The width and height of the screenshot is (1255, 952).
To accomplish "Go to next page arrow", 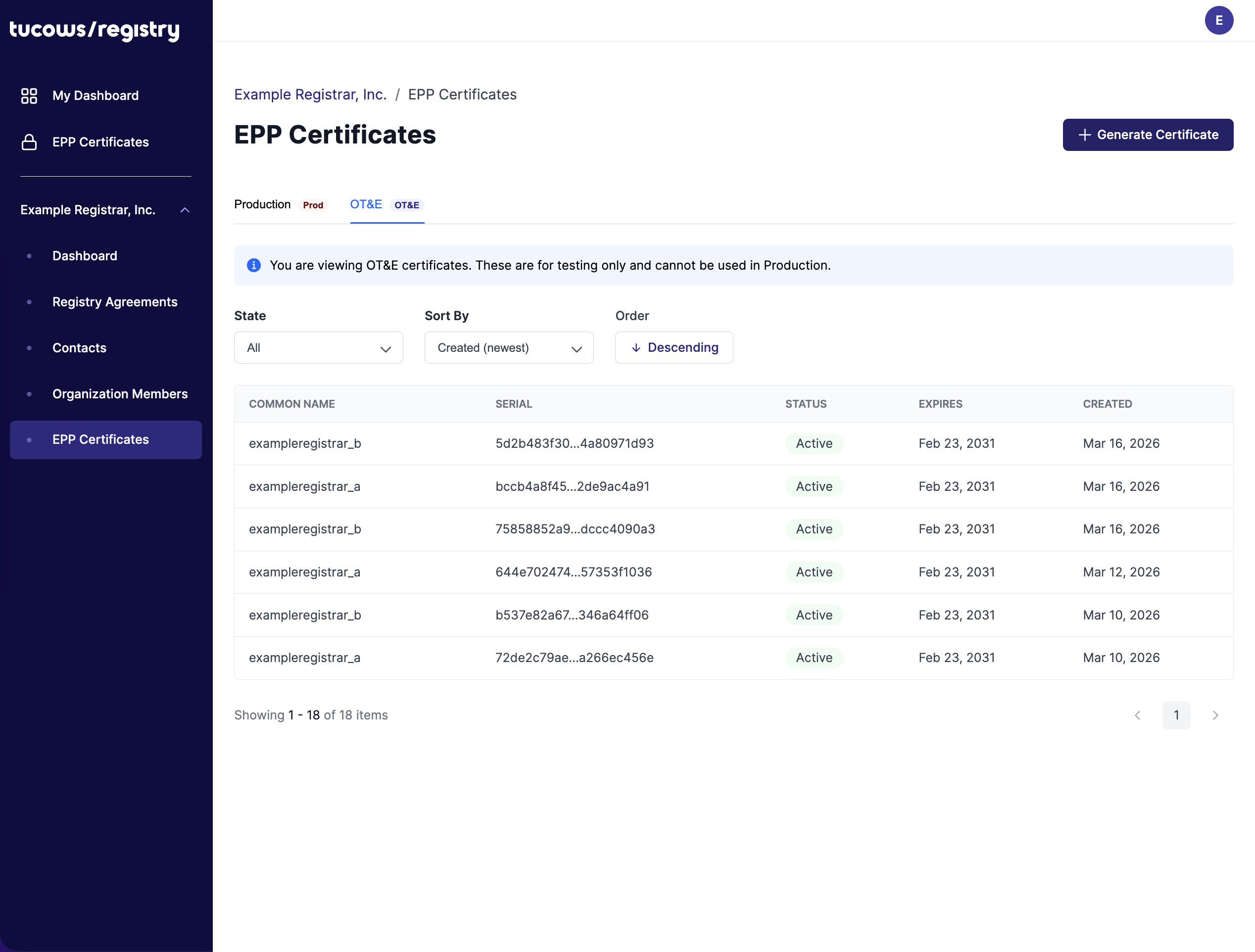I will coord(1215,715).
